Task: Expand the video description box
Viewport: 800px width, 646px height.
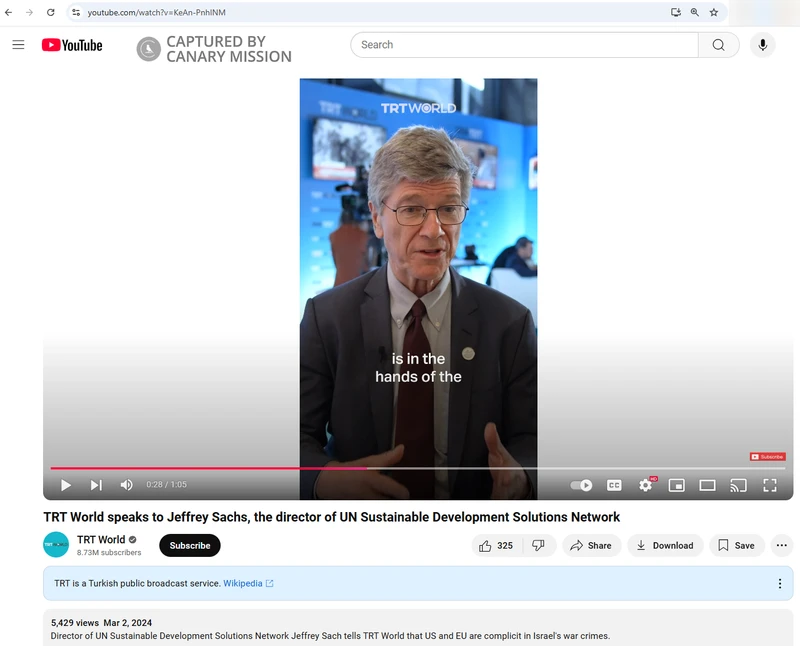Action: pos(418,629)
